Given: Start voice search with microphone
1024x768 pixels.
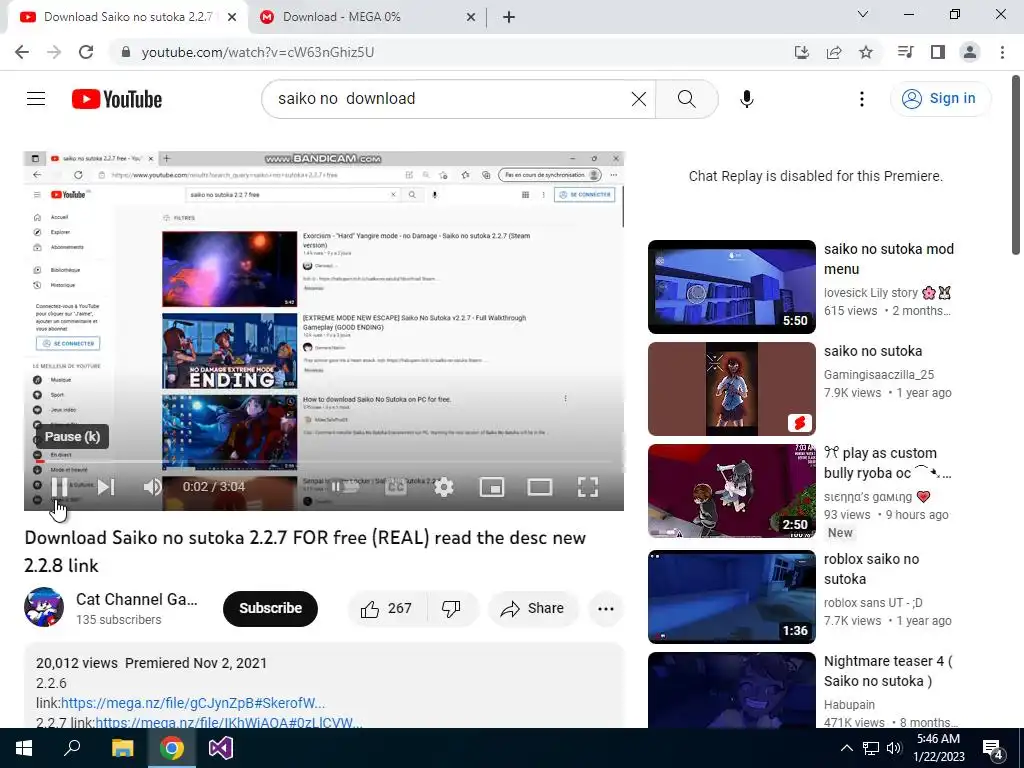Looking at the screenshot, I should [746, 99].
